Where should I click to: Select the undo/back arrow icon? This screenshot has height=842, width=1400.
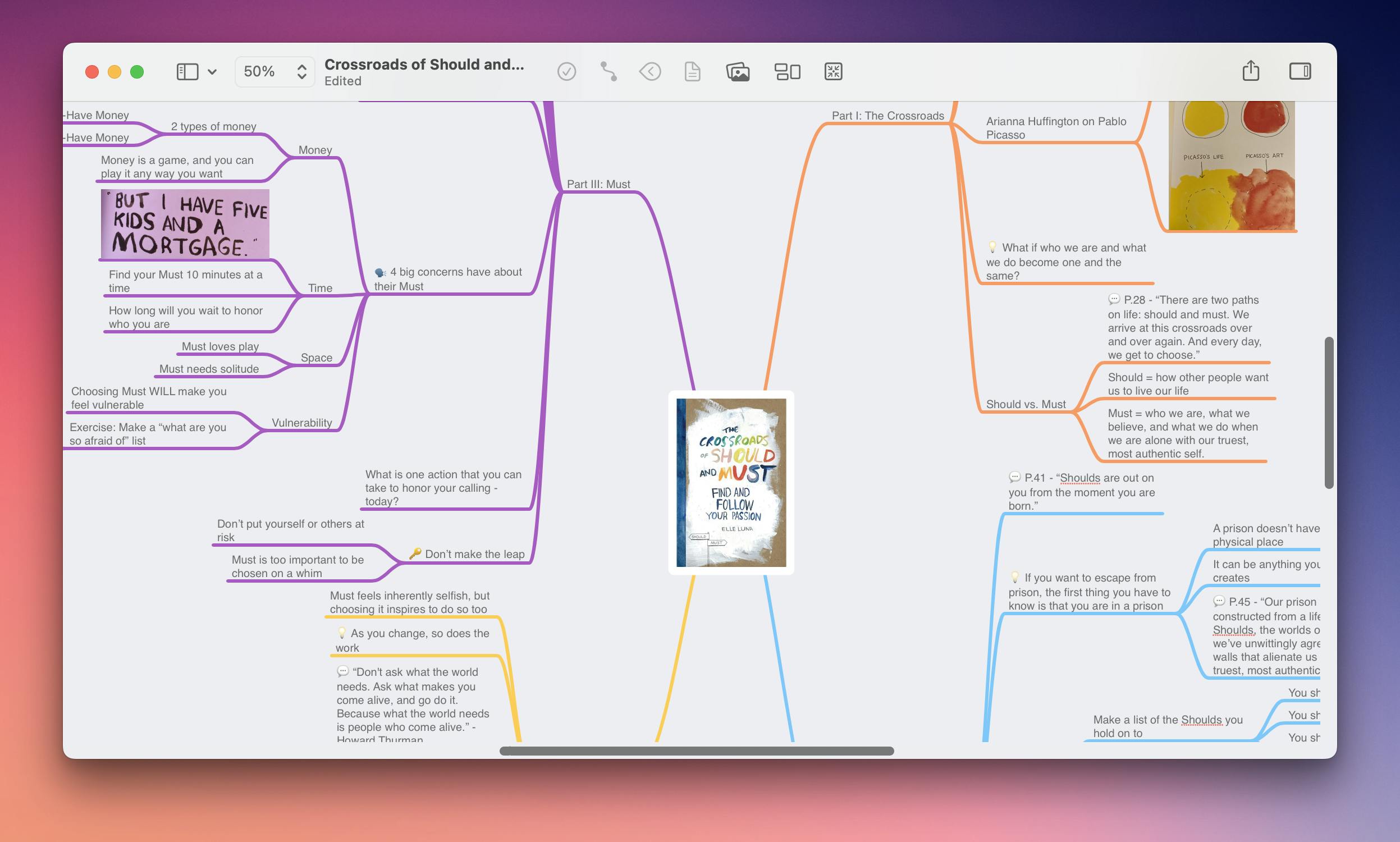coord(650,70)
